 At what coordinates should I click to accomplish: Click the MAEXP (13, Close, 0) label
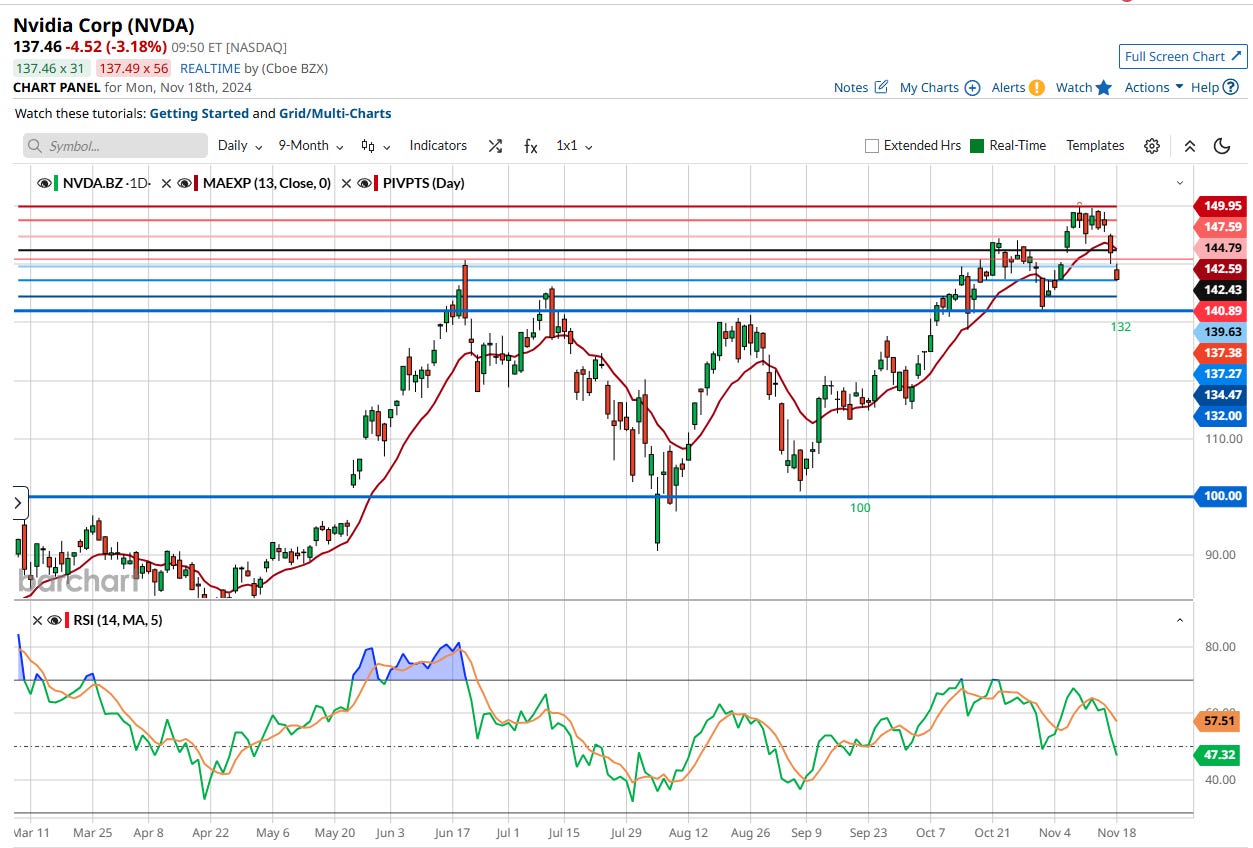[266, 183]
